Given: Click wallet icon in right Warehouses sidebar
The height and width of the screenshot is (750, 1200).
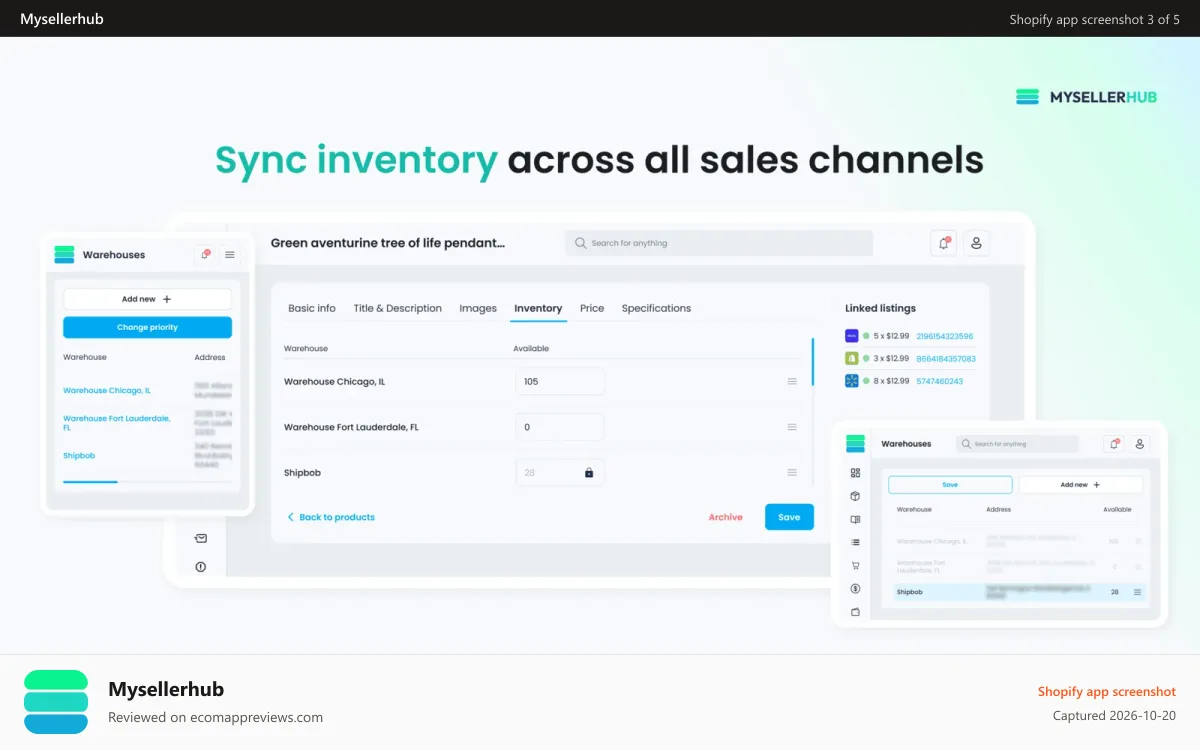Looking at the screenshot, I should 855,611.
